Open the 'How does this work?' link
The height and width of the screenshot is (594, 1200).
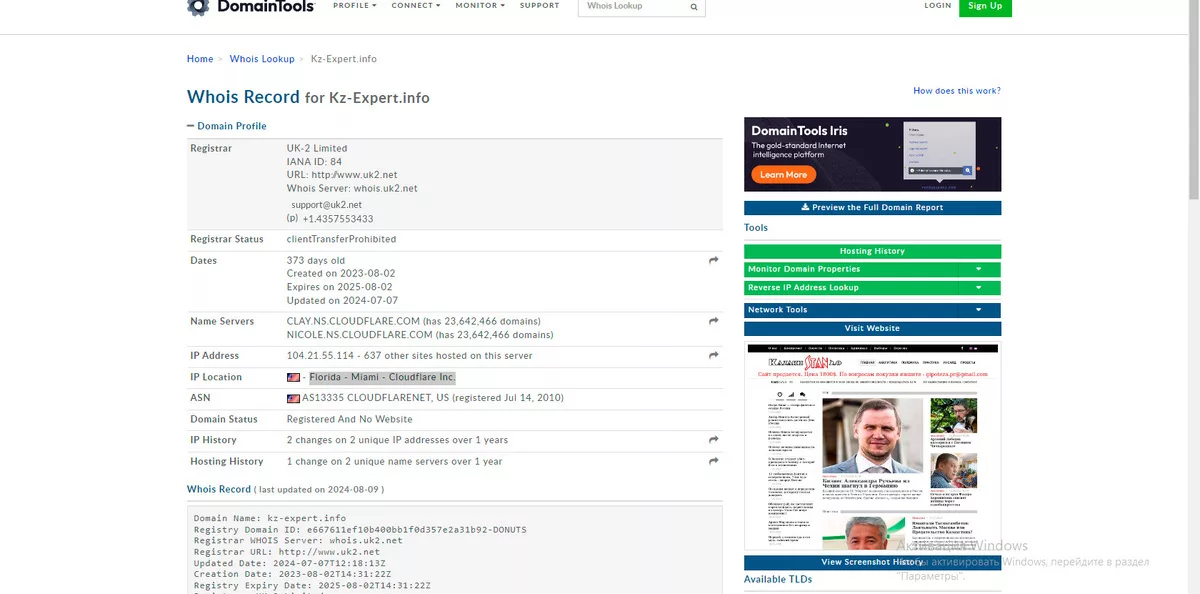coord(956,91)
